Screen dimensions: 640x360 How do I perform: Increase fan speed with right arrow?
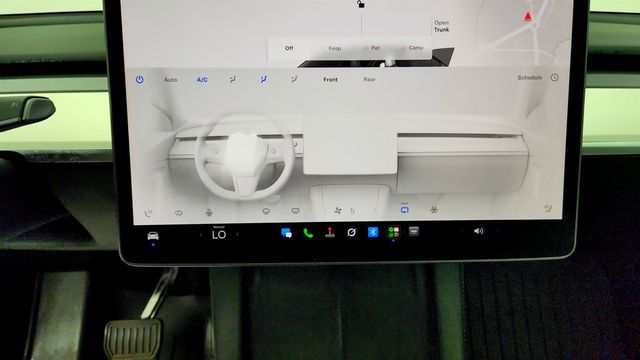(375, 211)
